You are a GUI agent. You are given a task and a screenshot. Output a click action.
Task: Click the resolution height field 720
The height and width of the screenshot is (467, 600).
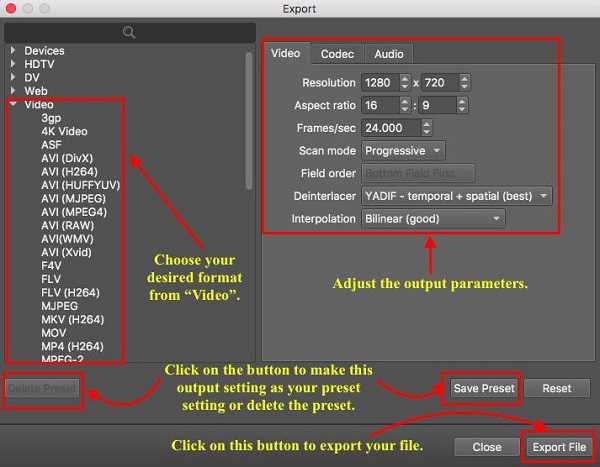click(440, 82)
